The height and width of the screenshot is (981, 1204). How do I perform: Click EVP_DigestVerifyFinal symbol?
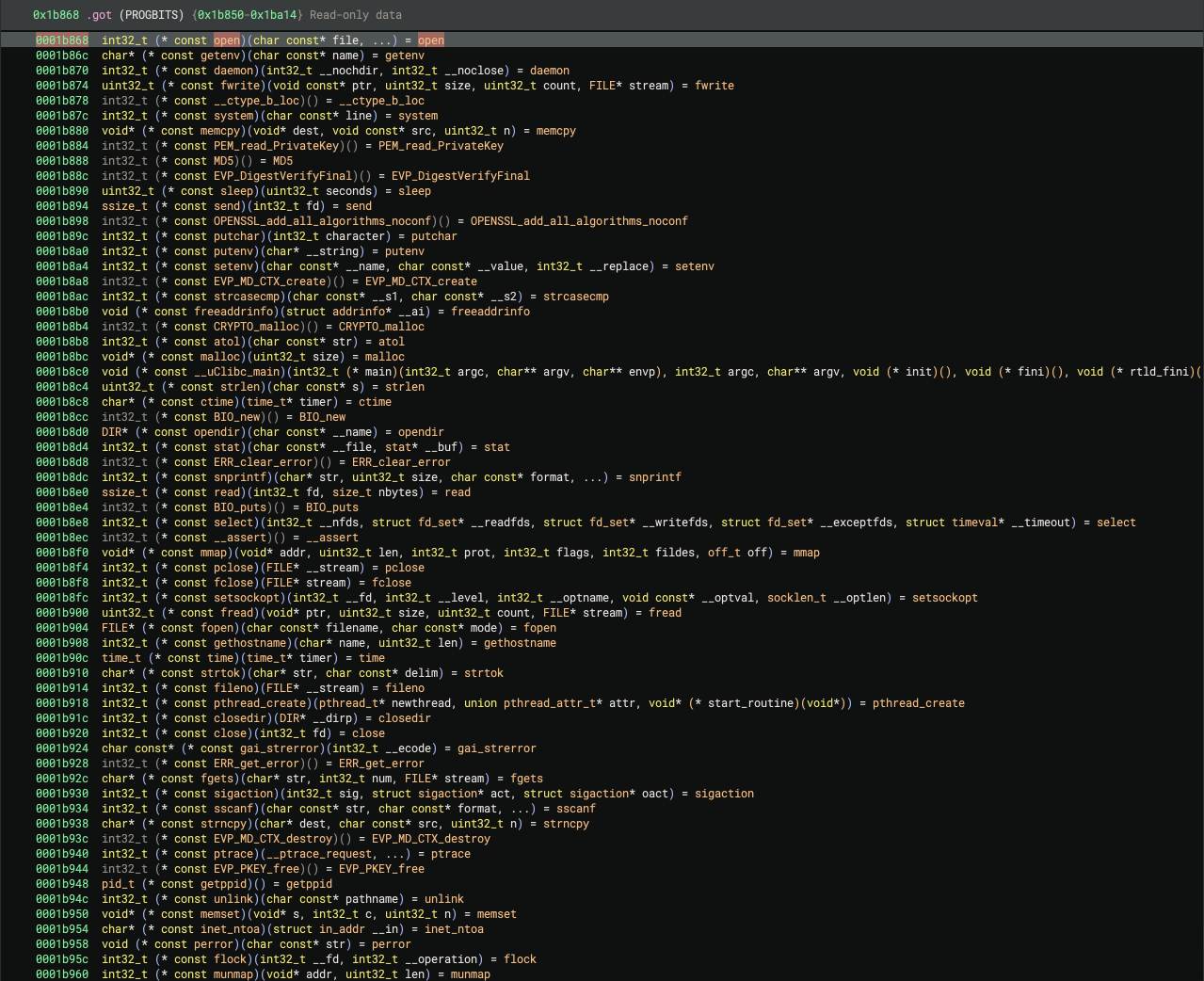click(x=460, y=176)
